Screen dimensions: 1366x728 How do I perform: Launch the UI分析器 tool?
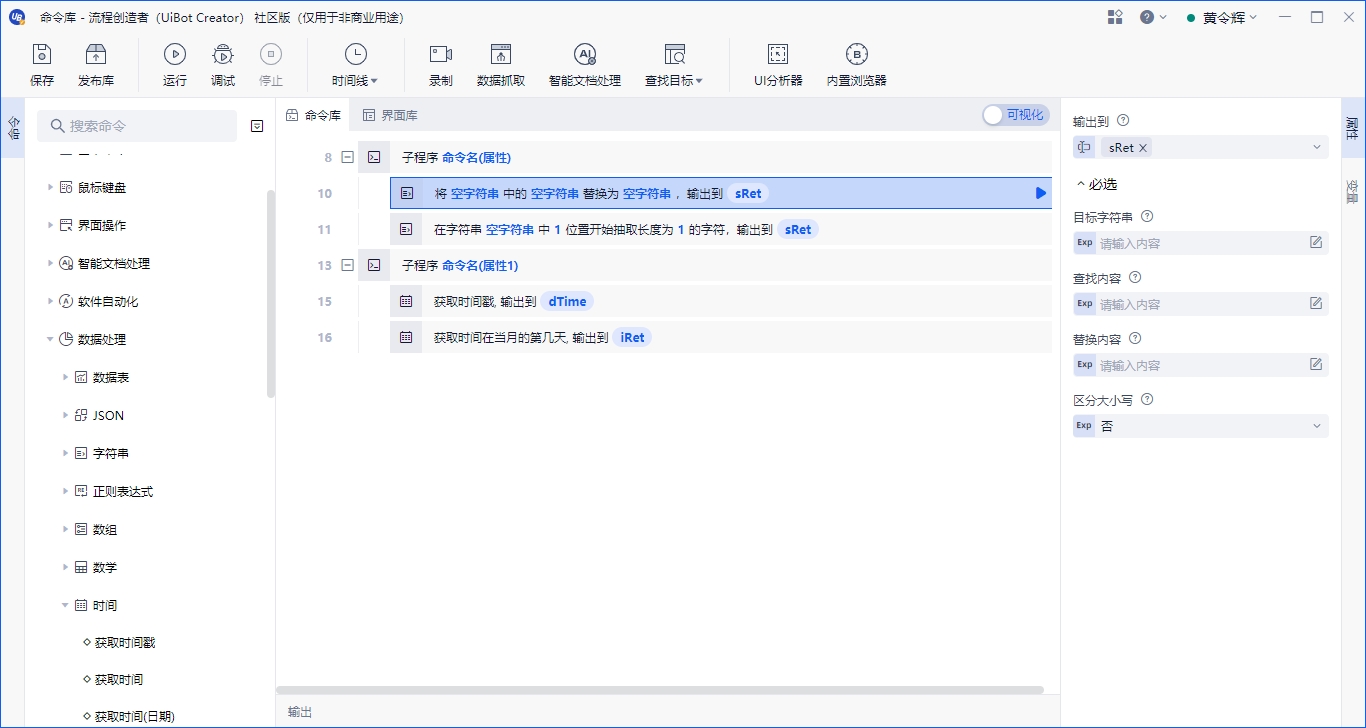[778, 65]
